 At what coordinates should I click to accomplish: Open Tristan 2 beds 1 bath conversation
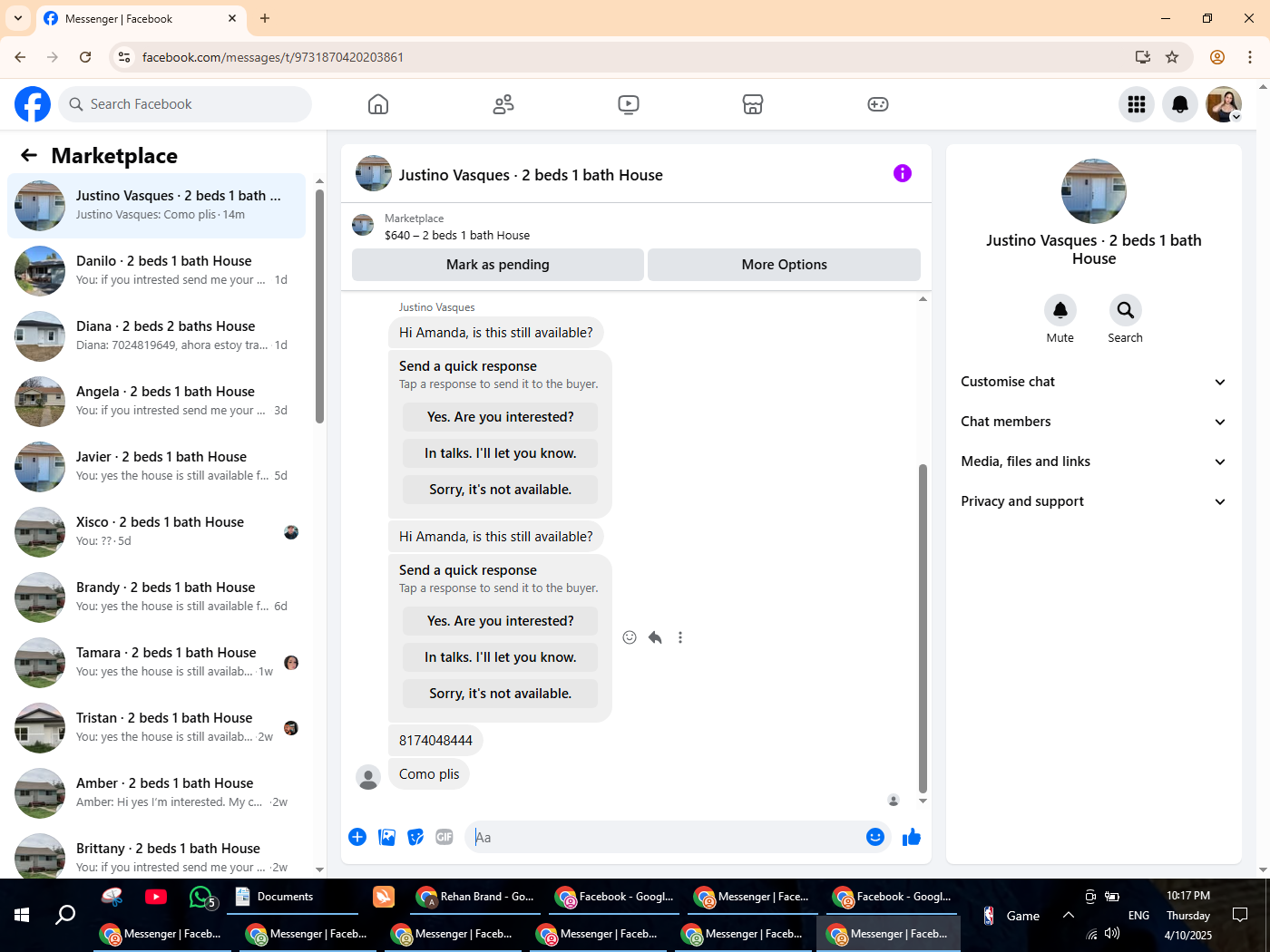(157, 728)
